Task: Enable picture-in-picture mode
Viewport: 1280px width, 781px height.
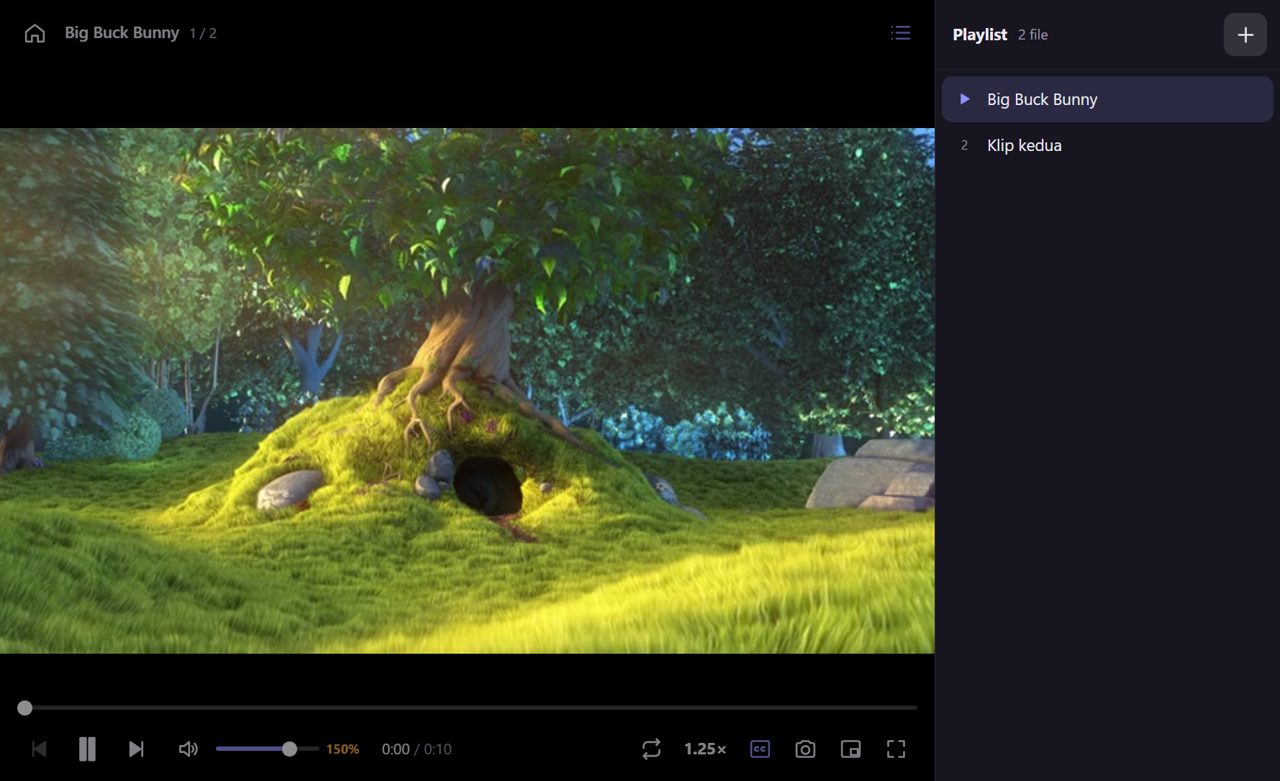Action: tap(851, 749)
